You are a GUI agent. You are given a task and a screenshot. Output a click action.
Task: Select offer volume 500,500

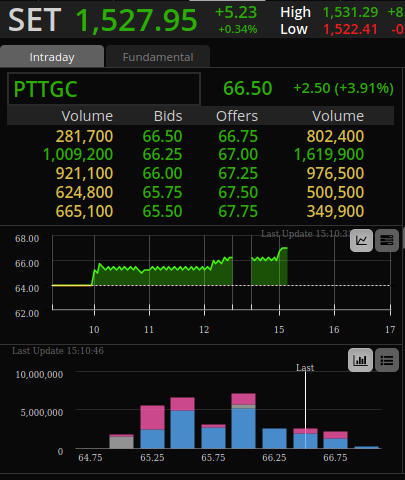tap(335, 192)
